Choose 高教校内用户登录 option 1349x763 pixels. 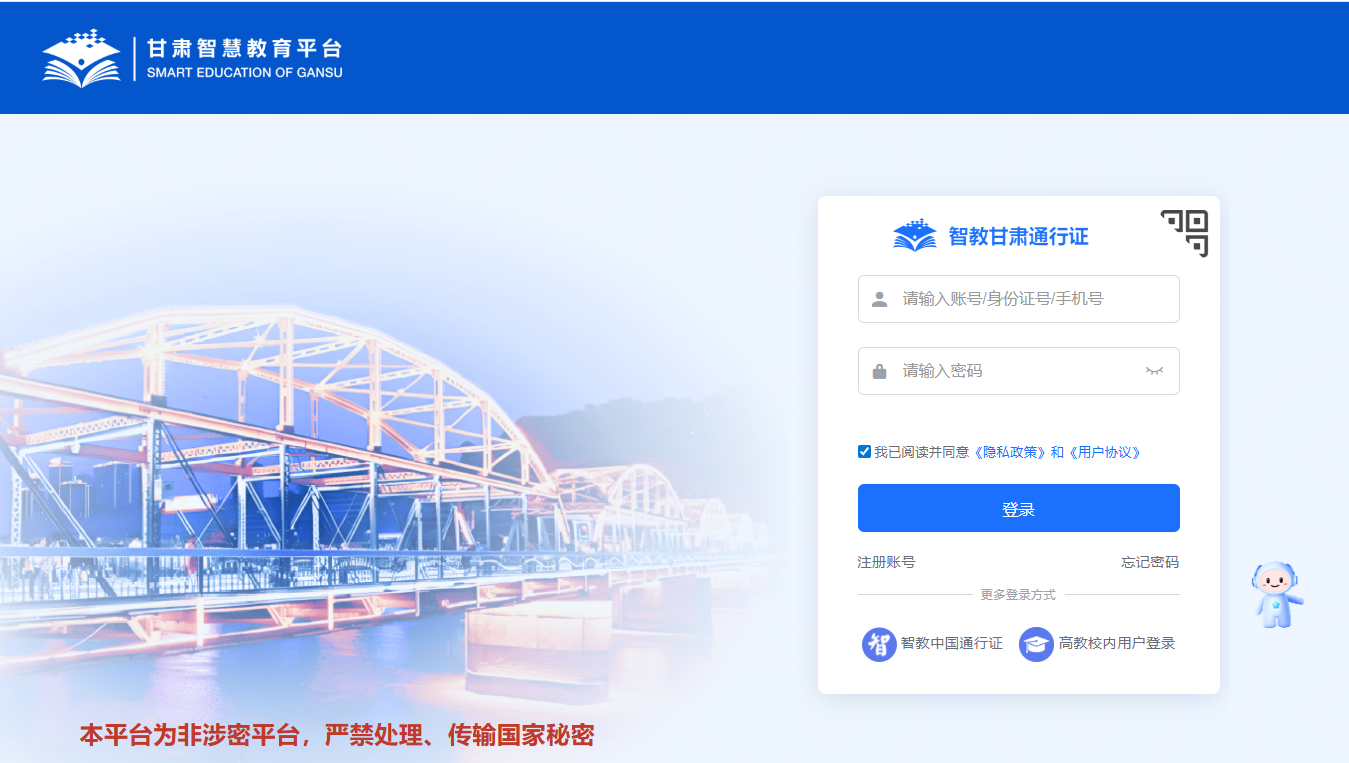1117,643
